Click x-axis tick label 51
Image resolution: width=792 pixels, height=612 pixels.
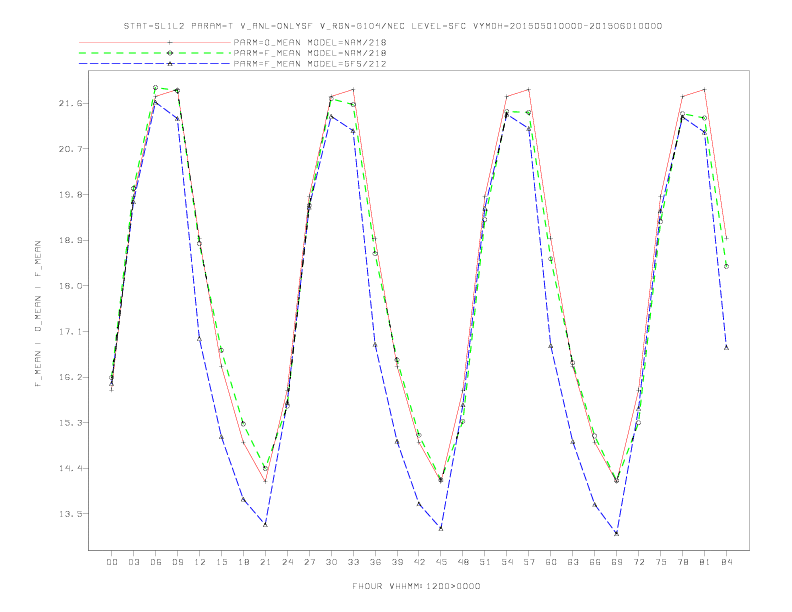(485, 562)
